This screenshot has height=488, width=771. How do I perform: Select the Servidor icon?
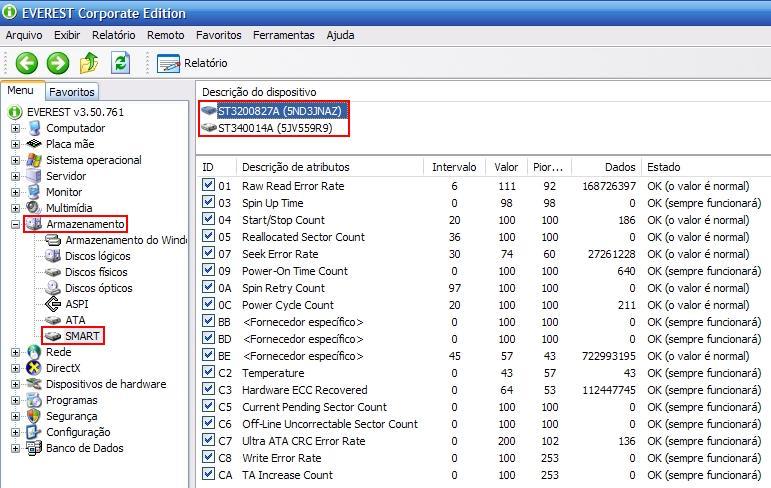tap(33, 176)
